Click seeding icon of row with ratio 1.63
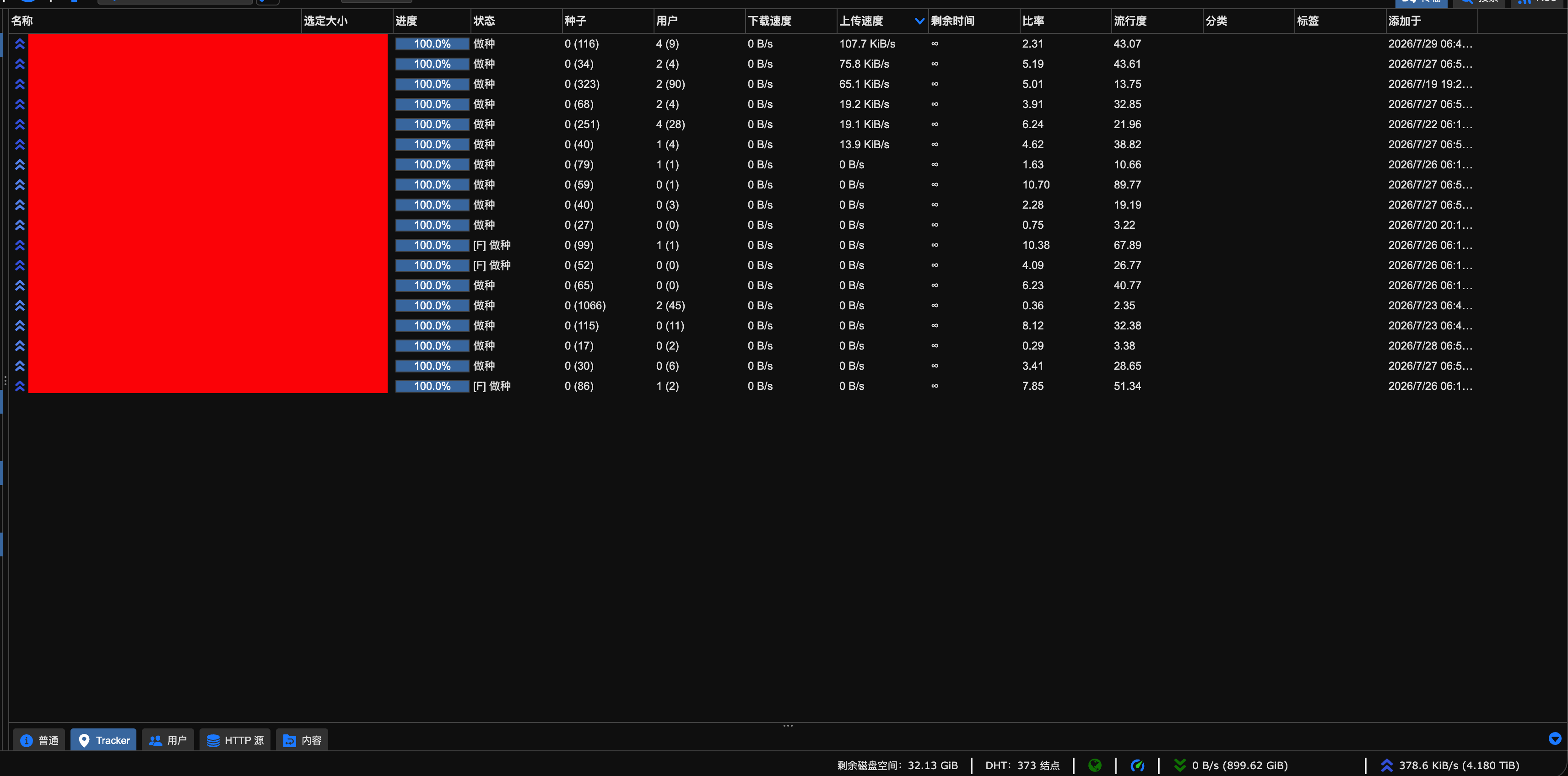 tap(20, 164)
